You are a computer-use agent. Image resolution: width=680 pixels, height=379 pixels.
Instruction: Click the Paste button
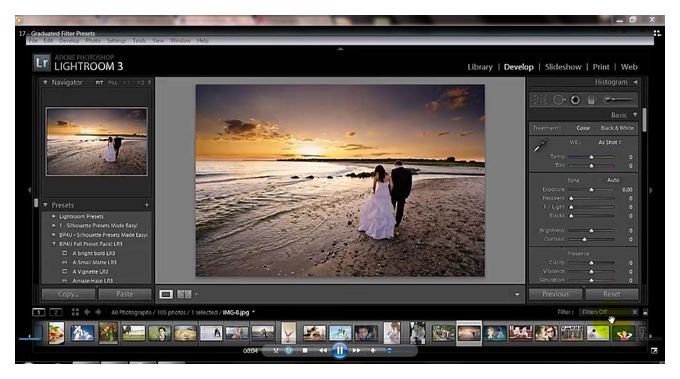124,294
